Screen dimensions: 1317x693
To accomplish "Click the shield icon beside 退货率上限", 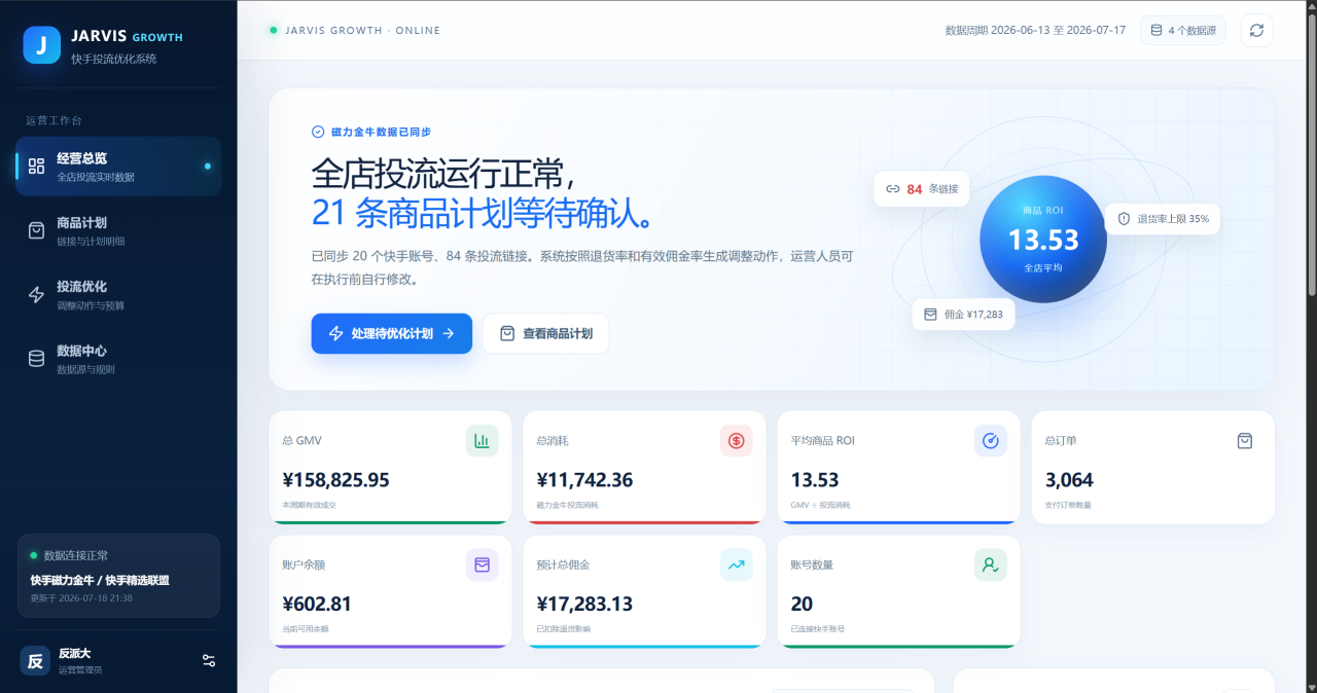I will tap(1123, 218).
